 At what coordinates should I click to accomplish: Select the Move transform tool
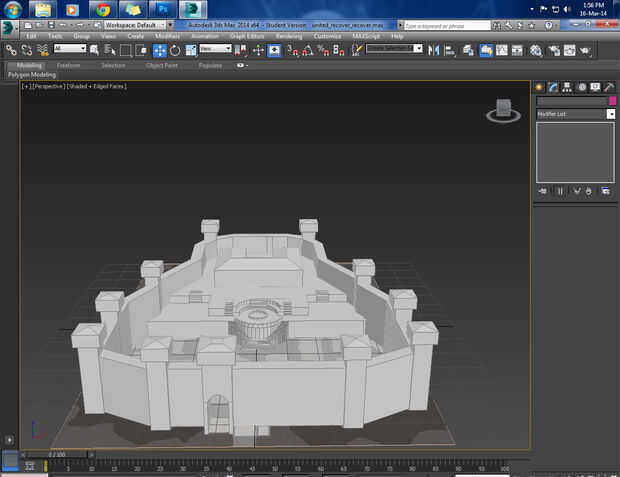point(159,49)
